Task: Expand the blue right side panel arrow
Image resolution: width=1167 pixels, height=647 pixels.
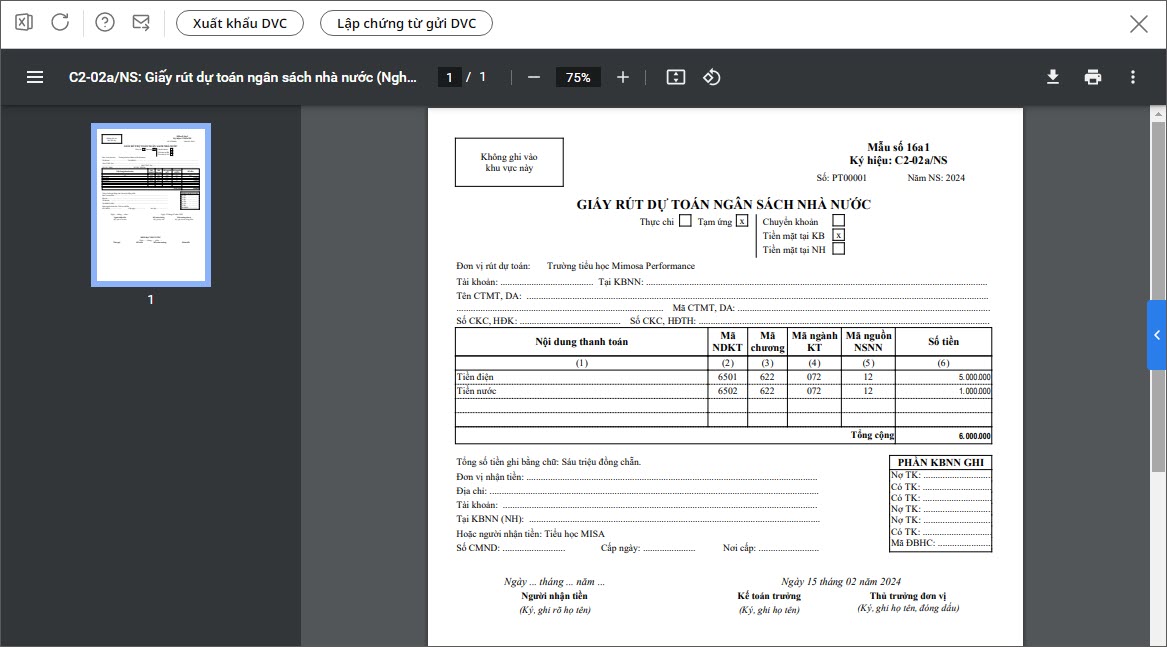Action: (x=1157, y=335)
